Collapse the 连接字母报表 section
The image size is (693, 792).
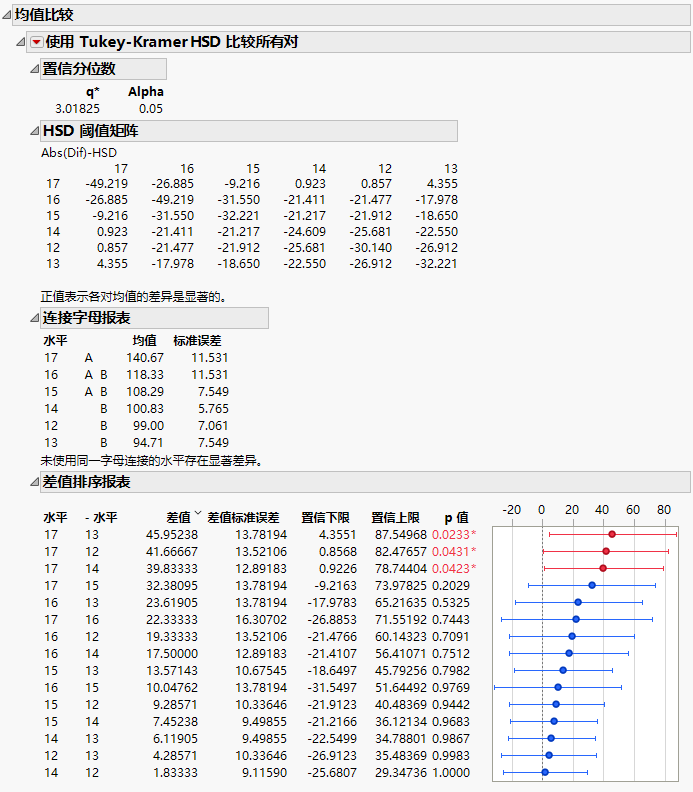pos(33,318)
